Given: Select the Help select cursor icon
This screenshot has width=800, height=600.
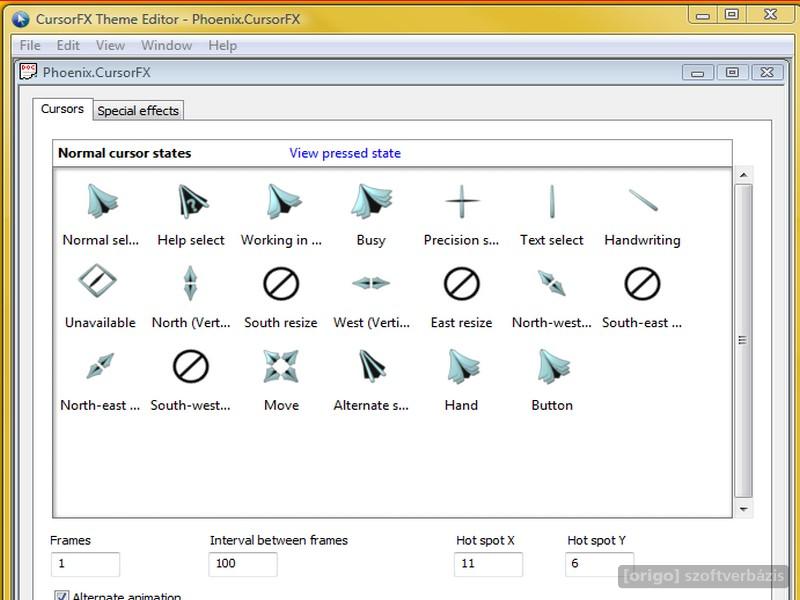Looking at the screenshot, I should pyautogui.click(x=192, y=201).
